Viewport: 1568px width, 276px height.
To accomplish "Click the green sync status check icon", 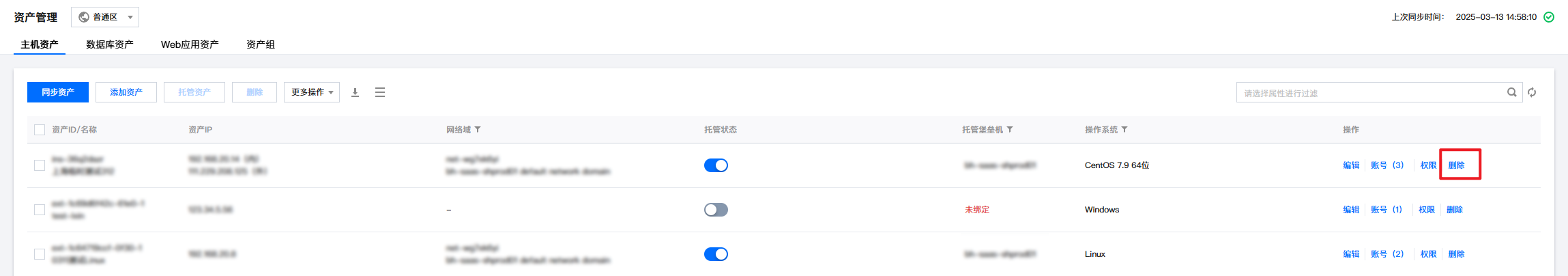I will pos(1549,17).
